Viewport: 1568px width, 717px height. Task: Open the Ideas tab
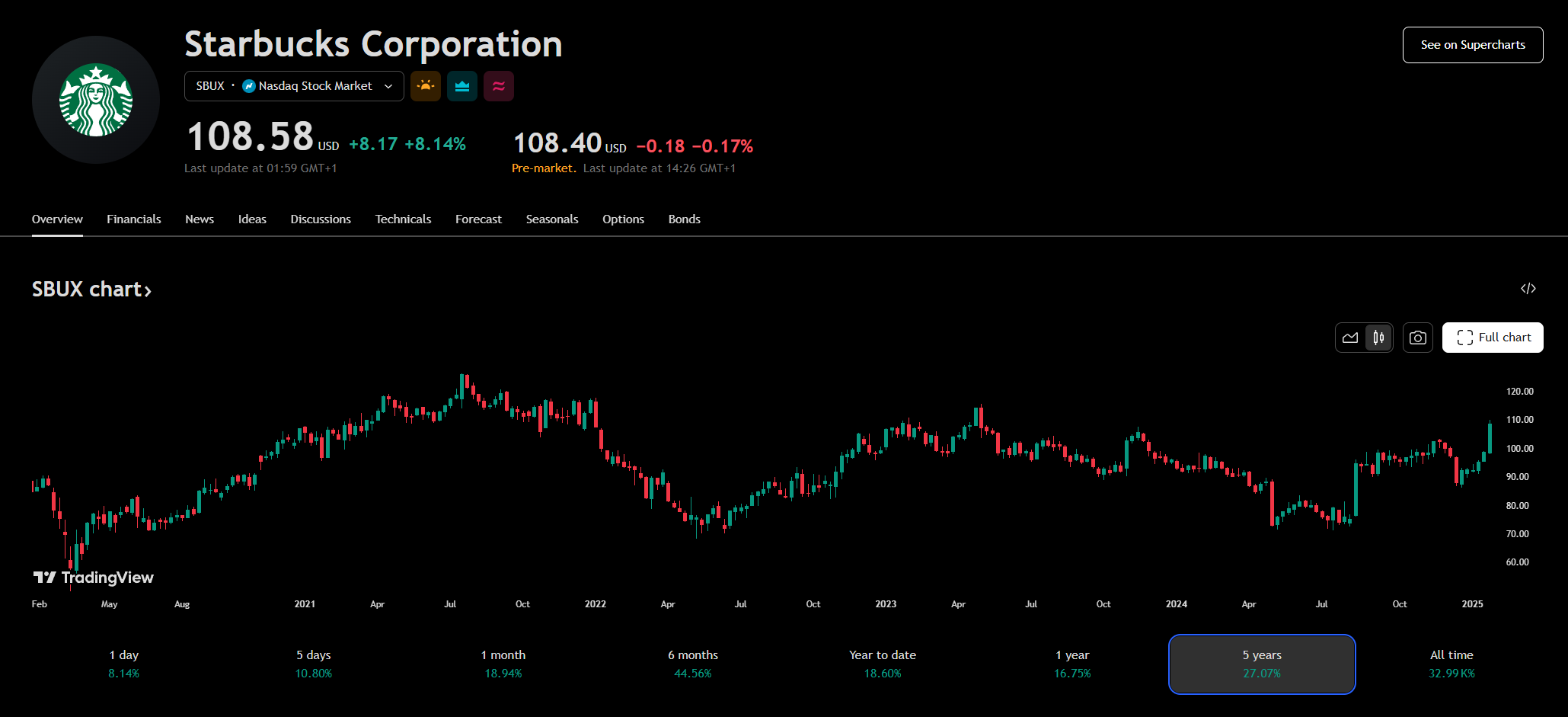tap(252, 219)
